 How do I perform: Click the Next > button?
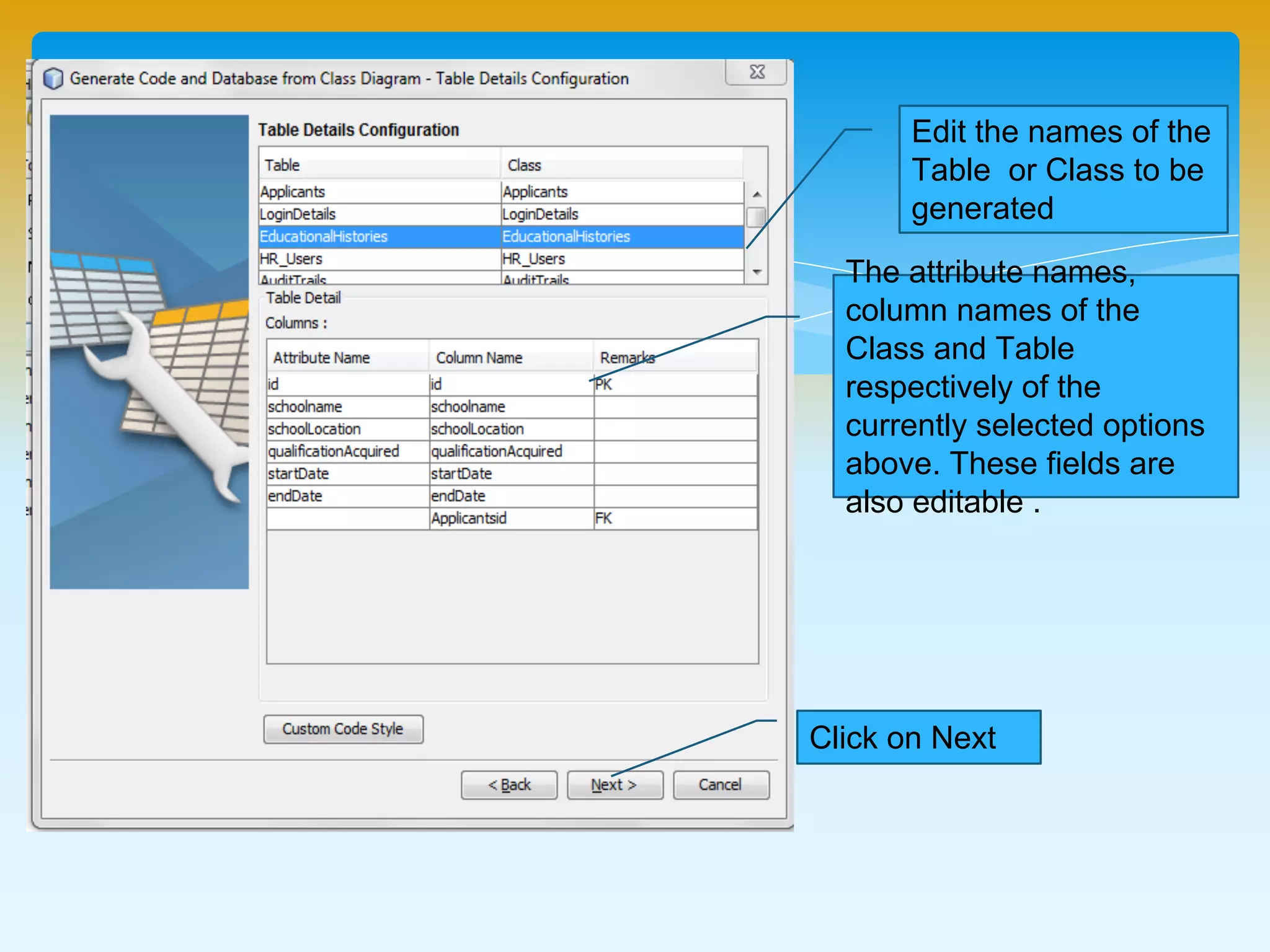615,785
